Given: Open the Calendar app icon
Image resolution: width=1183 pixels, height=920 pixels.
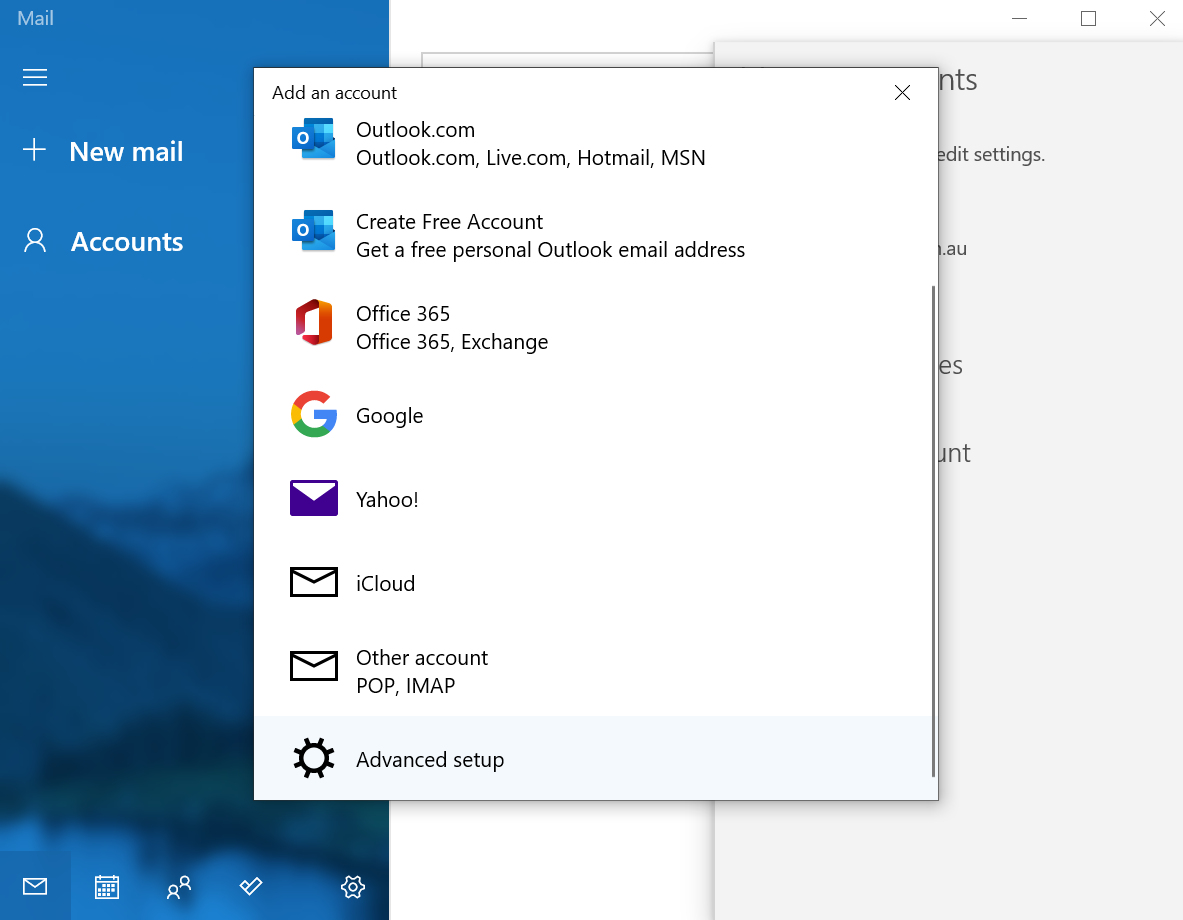Looking at the screenshot, I should tap(106, 886).
